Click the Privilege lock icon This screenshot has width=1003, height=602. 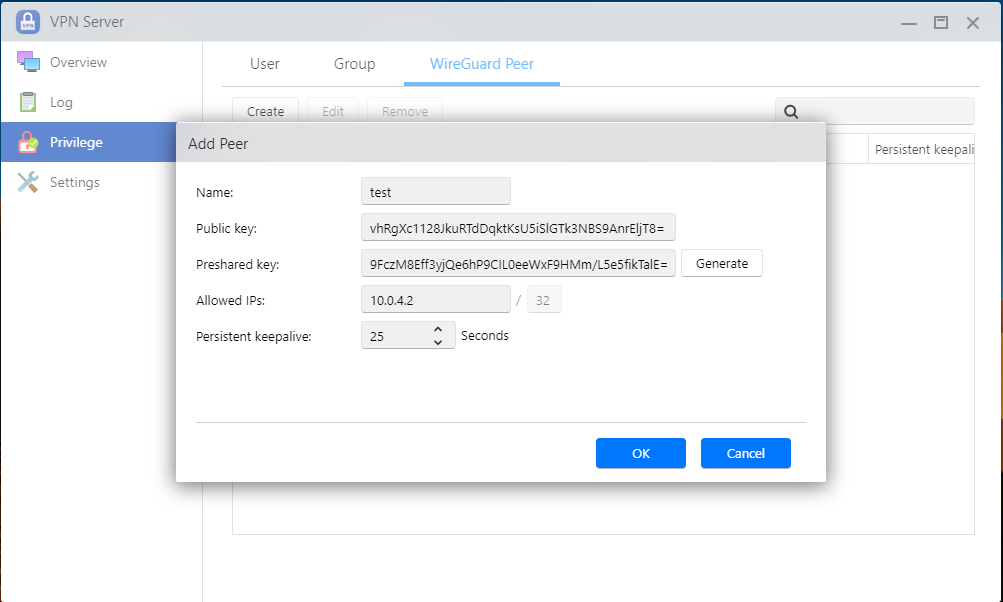[28, 142]
